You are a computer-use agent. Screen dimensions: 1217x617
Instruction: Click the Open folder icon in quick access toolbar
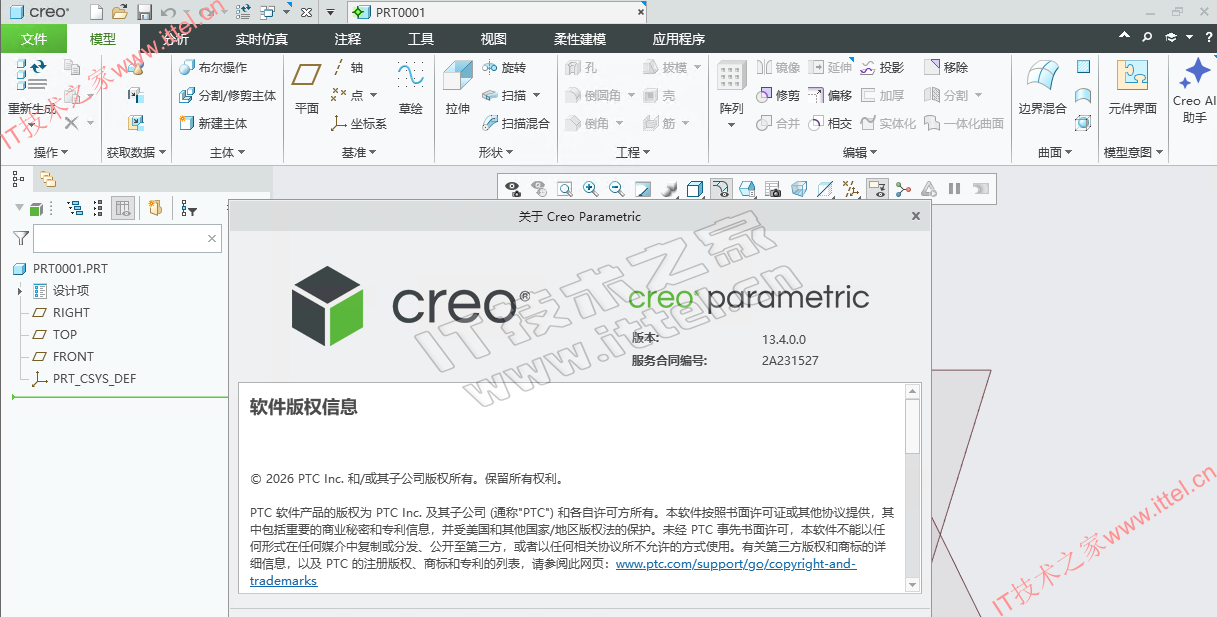[120, 12]
